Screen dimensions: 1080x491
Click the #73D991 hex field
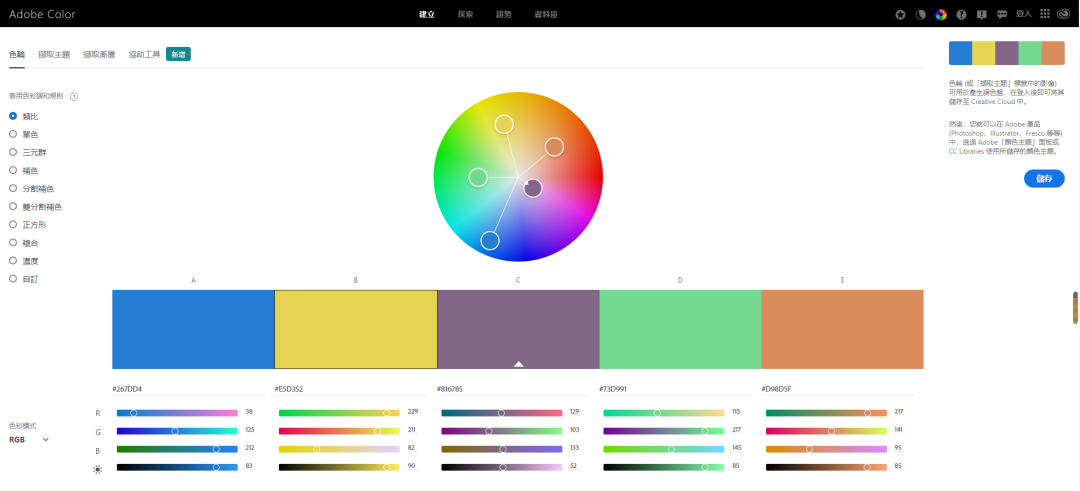[x=675, y=390]
